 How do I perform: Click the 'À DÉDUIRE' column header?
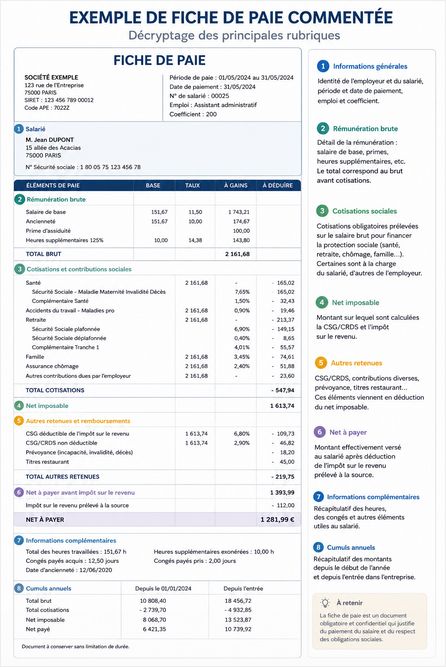click(277, 185)
